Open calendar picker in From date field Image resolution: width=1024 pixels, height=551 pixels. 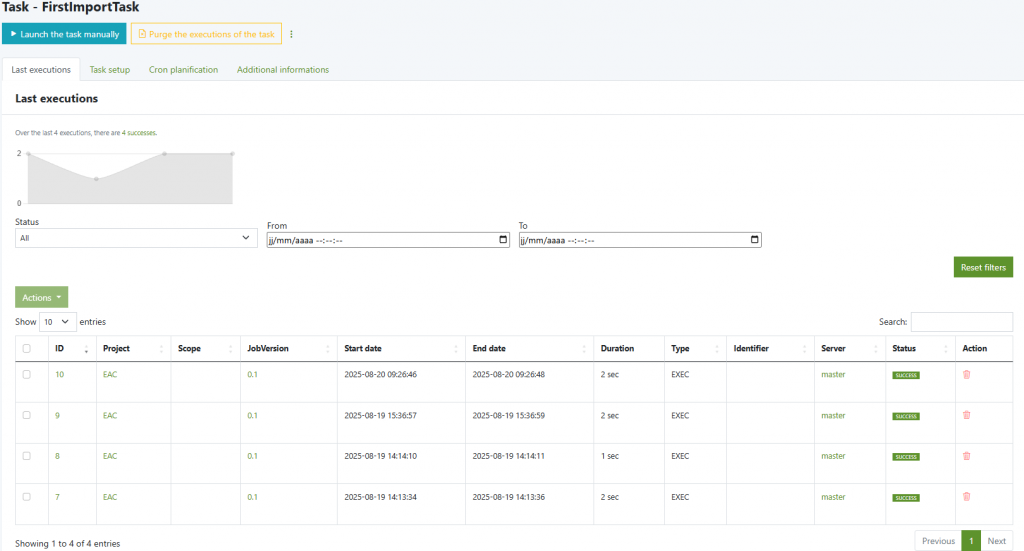tap(502, 240)
